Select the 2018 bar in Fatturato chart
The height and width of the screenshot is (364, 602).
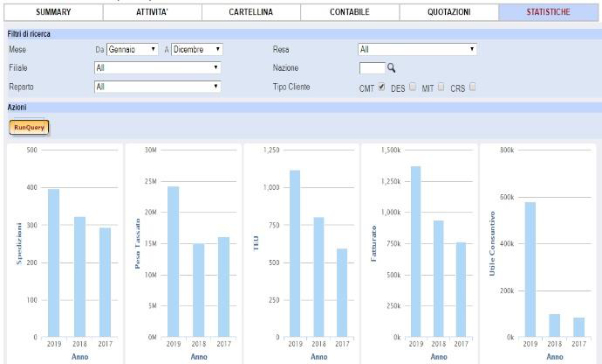pyautogui.click(x=438, y=279)
